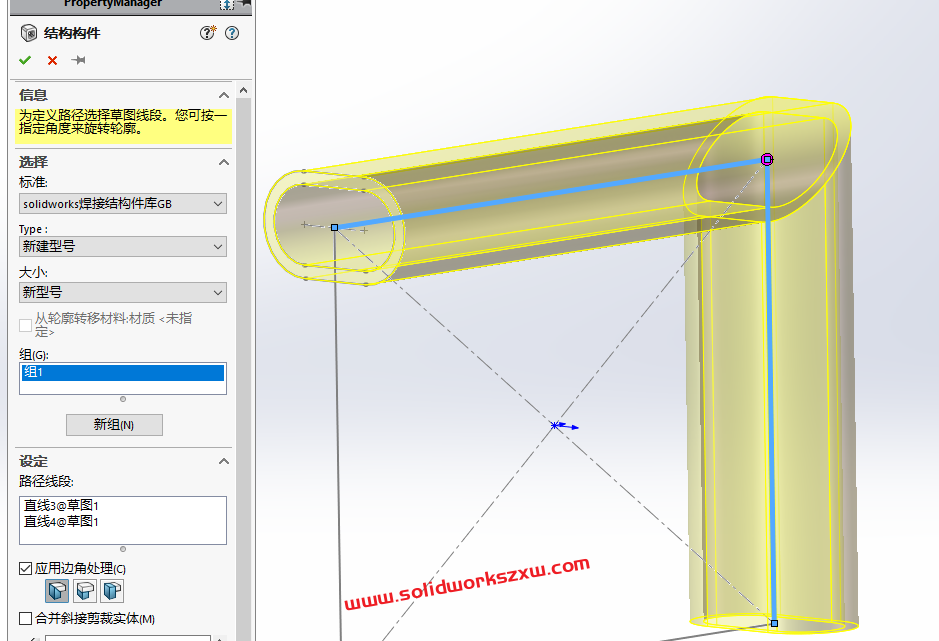Click the keep-visible pushpin below 结构构件

(x=76, y=60)
